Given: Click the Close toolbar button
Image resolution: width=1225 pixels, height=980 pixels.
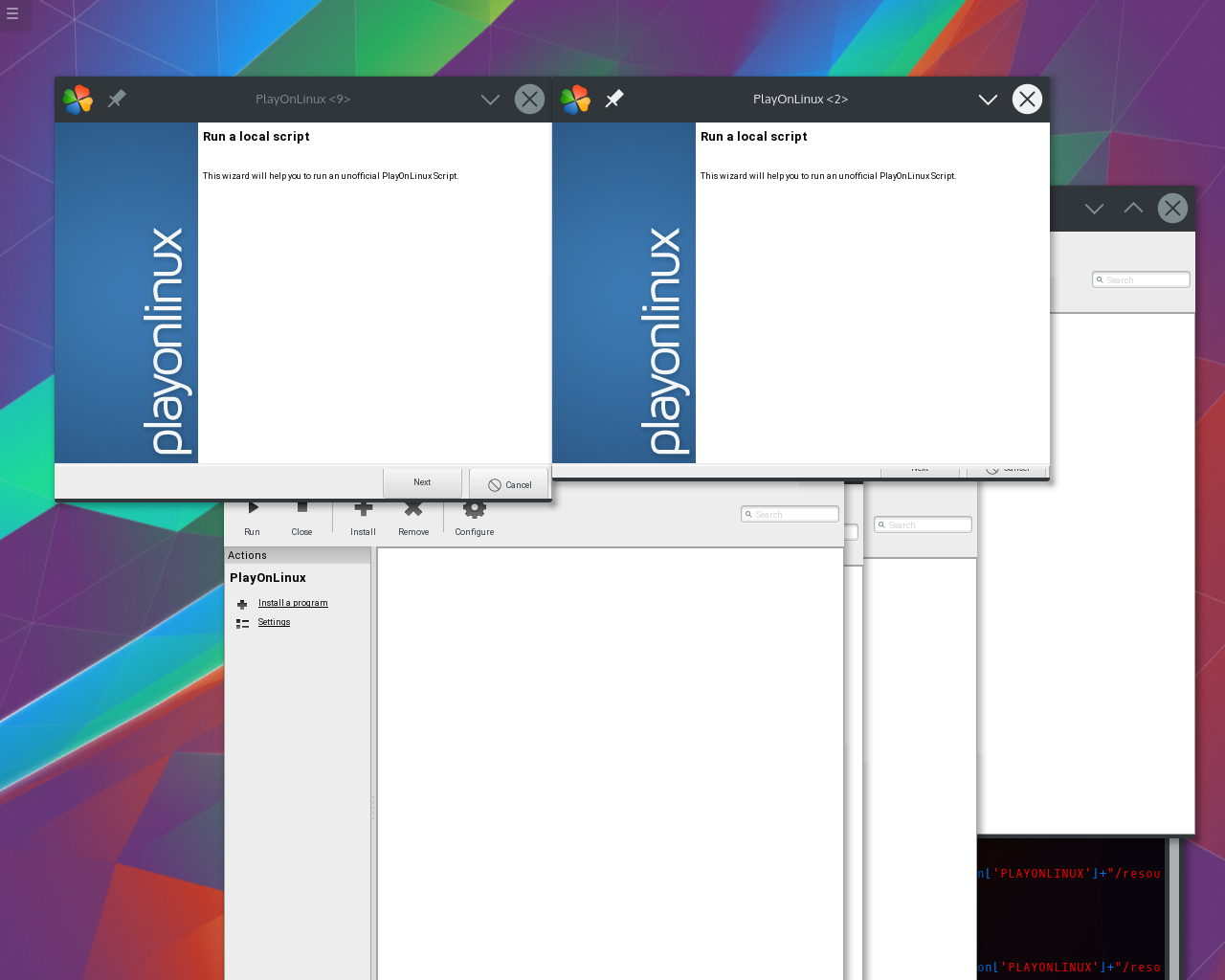Looking at the screenshot, I should click(301, 518).
